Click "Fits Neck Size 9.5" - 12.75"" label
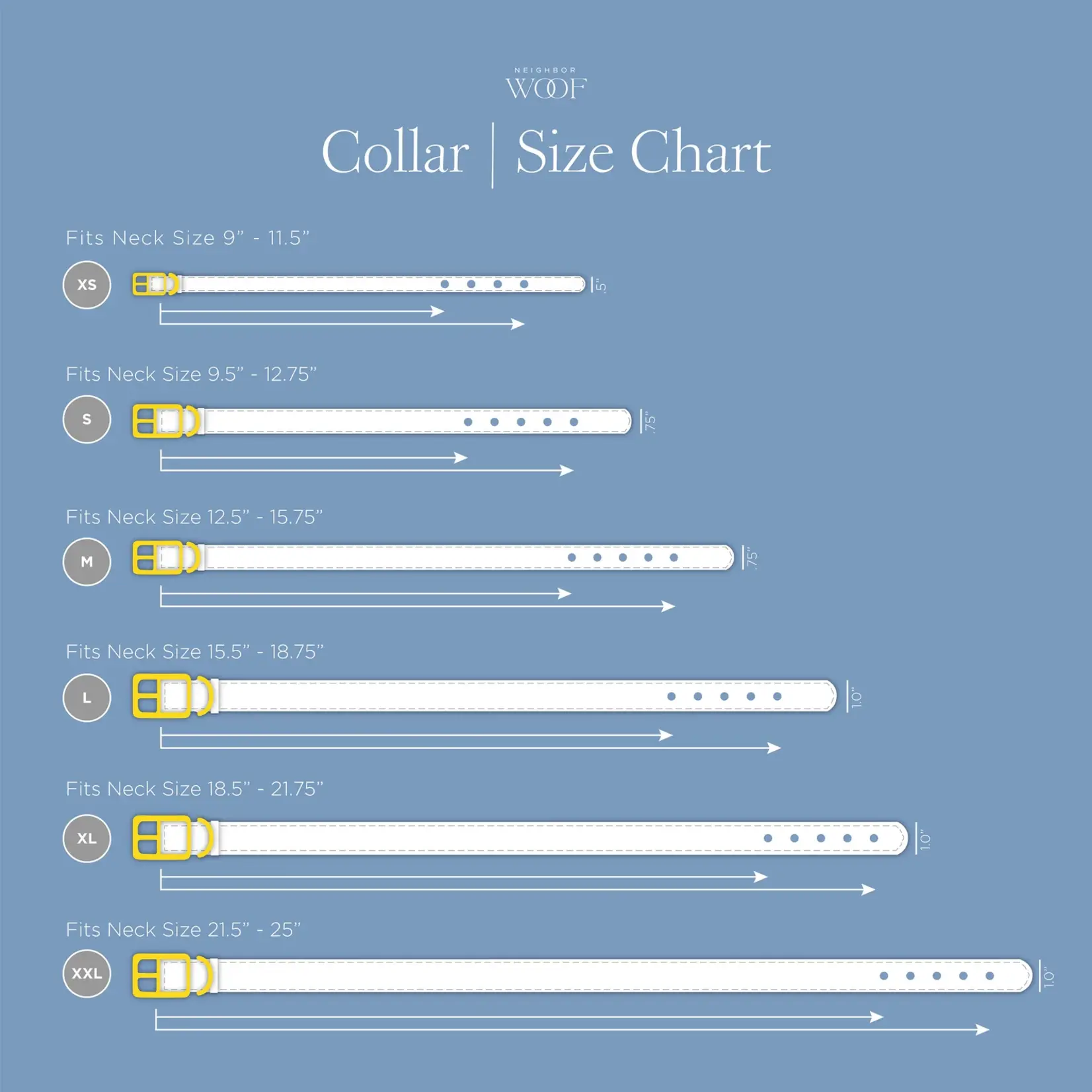Viewport: 1092px width, 1092px height. 191,374
